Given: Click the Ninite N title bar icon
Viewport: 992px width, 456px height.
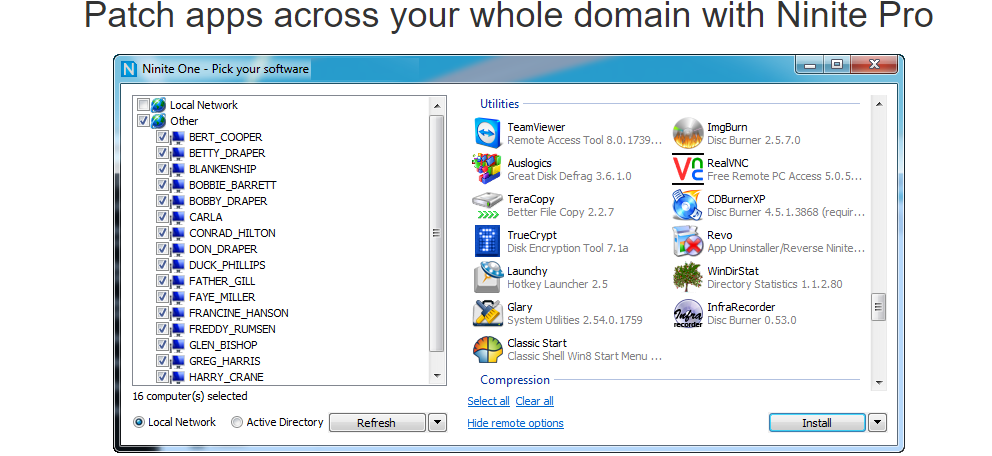Looking at the screenshot, I should click(129, 68).
